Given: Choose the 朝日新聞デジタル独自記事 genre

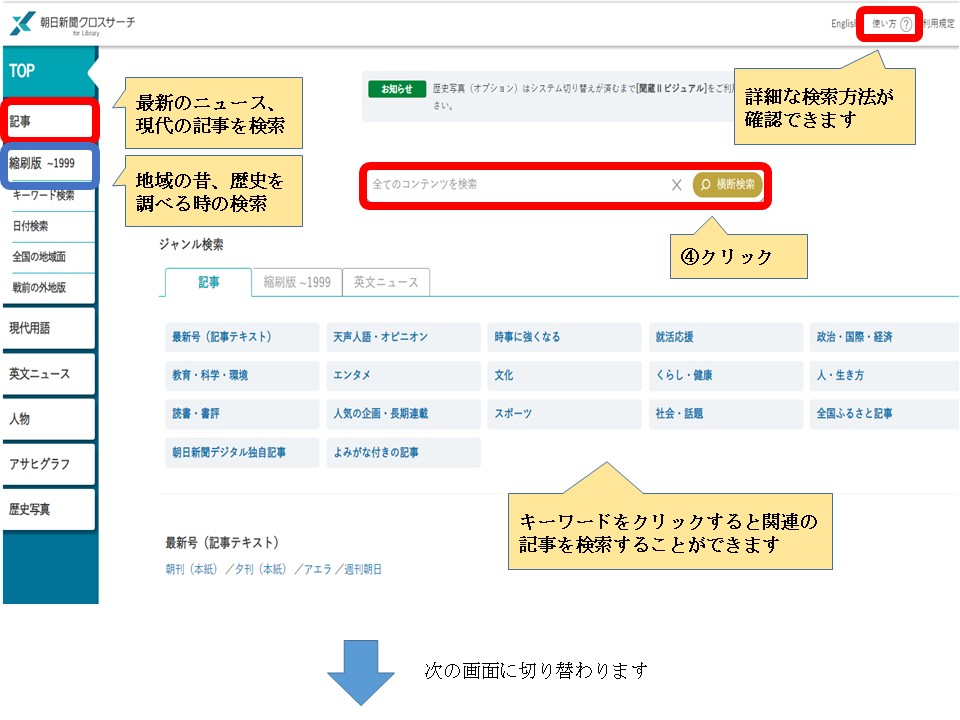Looking at the screenshot, I should pos(242,452).
